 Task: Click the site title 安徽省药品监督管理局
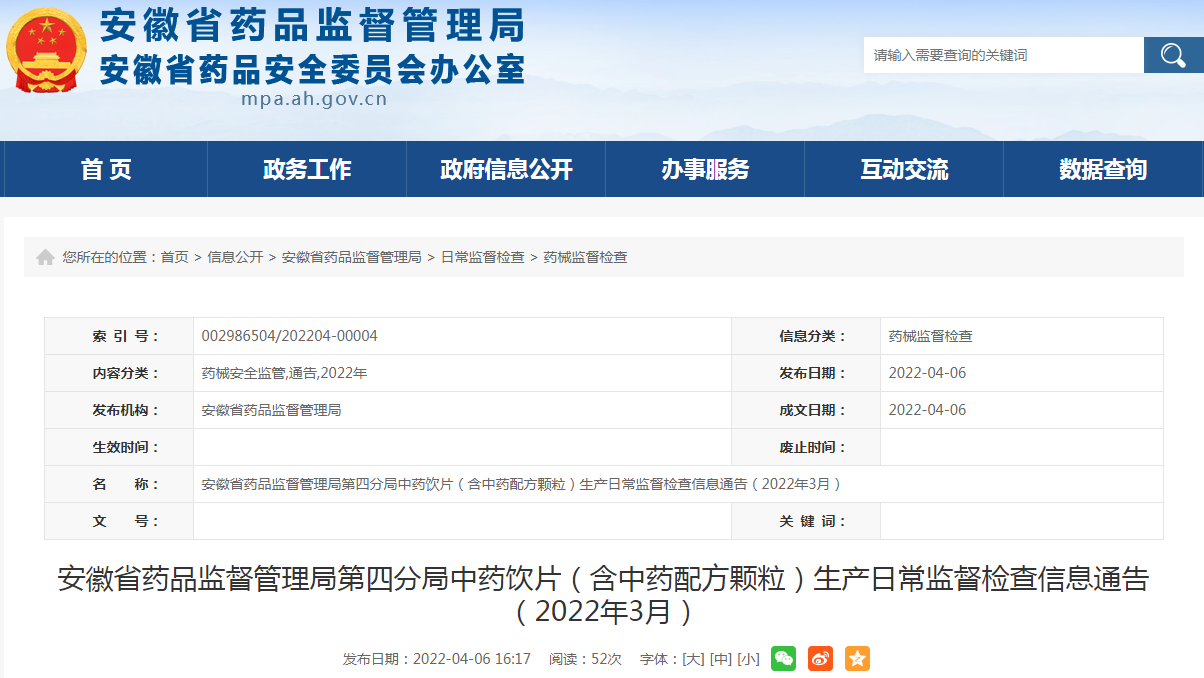[312, 24]
